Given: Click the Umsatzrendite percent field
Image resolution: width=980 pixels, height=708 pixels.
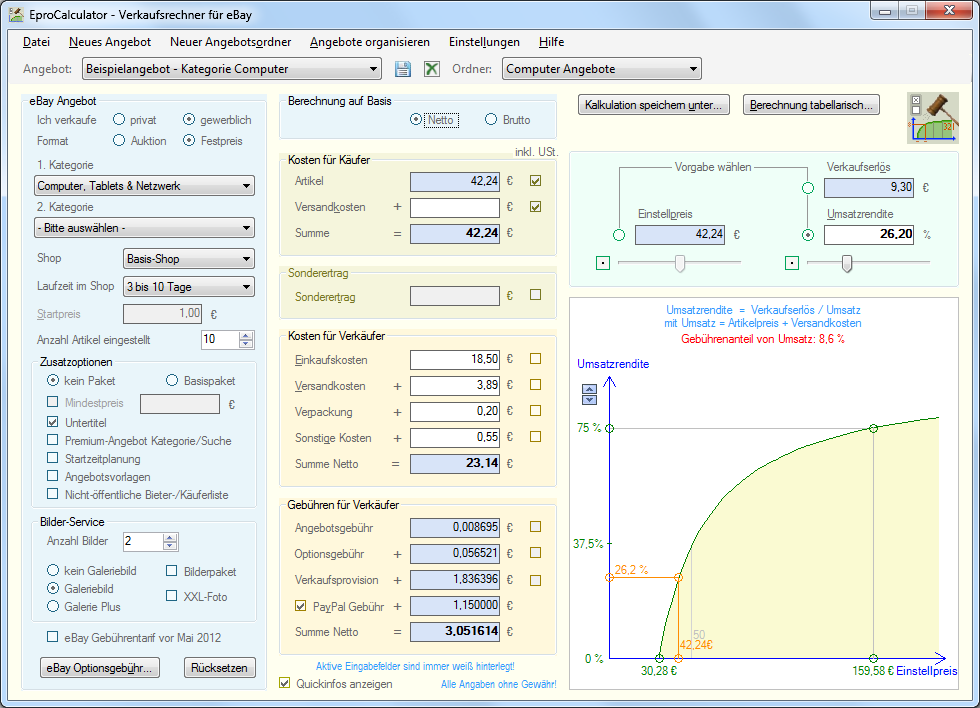Looking at the screenshot, I should click(869, 235).
